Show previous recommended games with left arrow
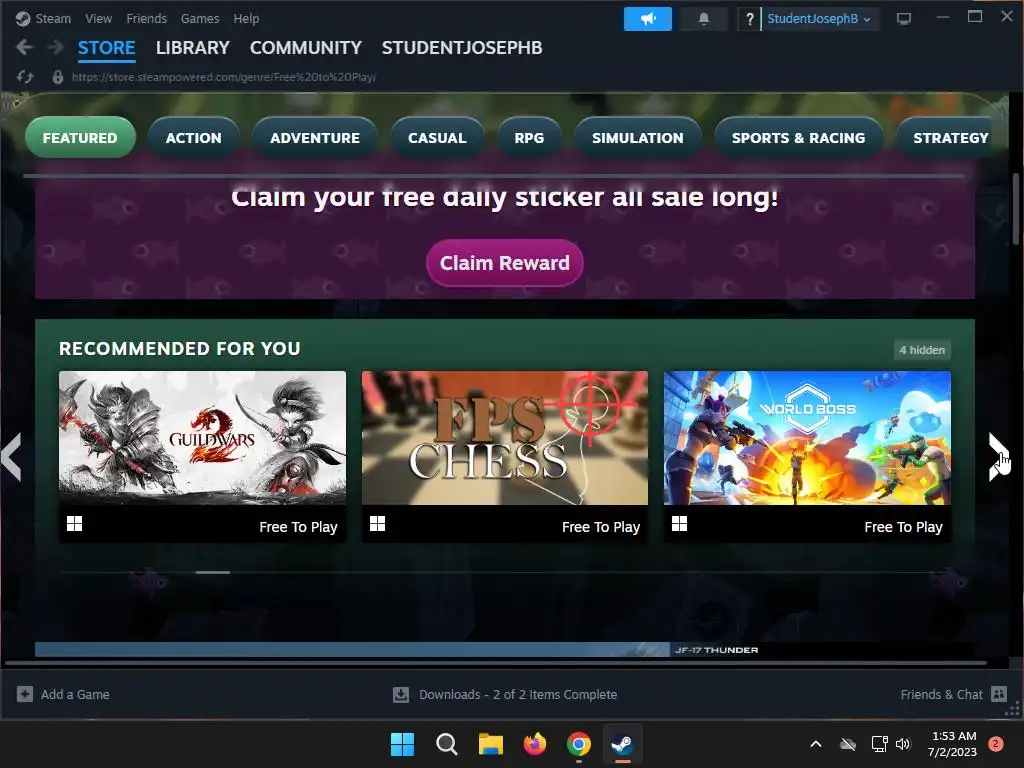Screen dimensions: 1024x768 [12, 456]
